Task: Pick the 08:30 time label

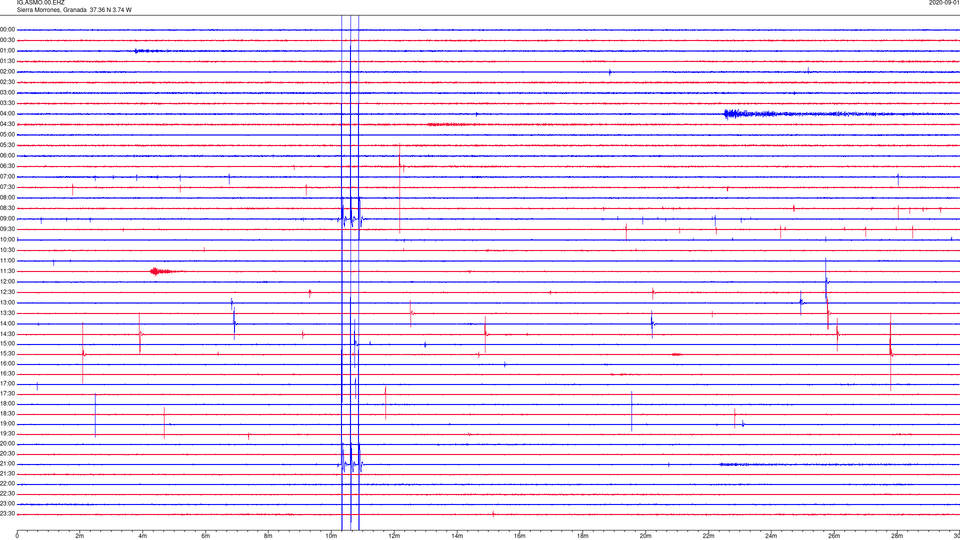Action: coord(7,208)
